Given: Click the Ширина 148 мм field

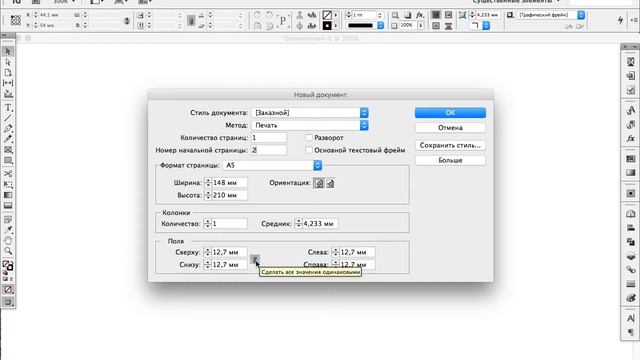Looking at the screenshot, I should click(x=229, y=183).
